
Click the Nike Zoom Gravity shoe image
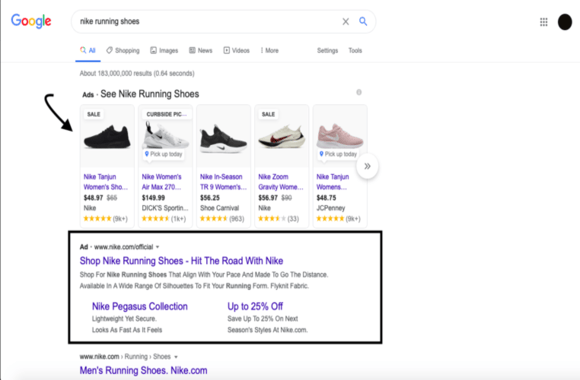[x=282, y=137]
